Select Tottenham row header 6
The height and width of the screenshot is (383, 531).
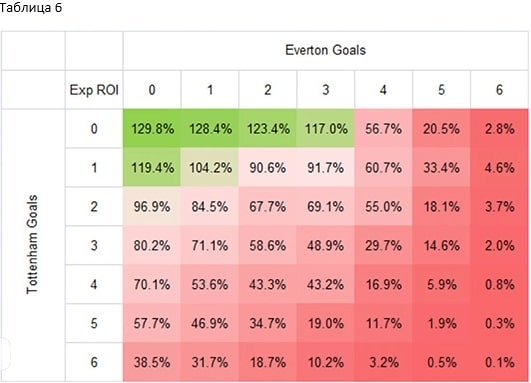(94, 362)
